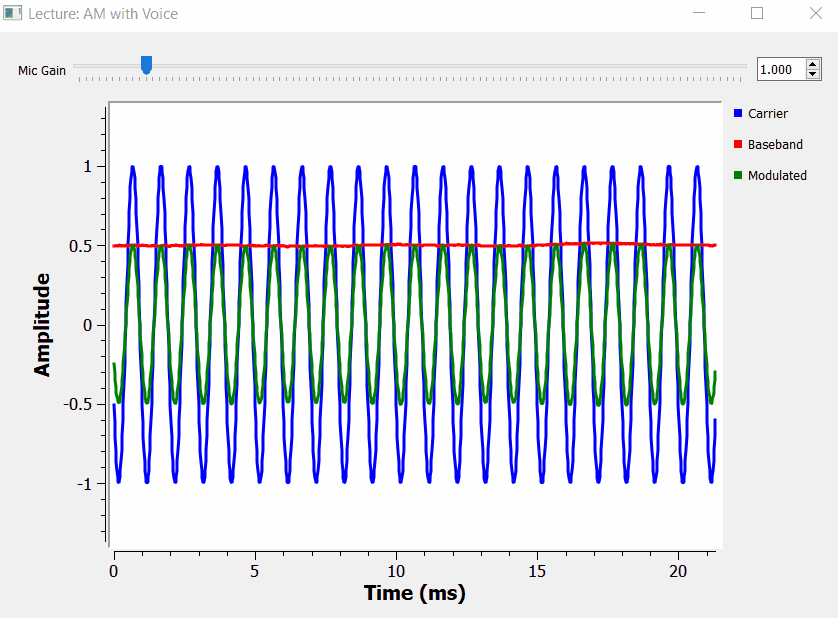838x618 pixels.
Task: Decrease Mic Gain with the down arrow
Action: pos(813,75)
